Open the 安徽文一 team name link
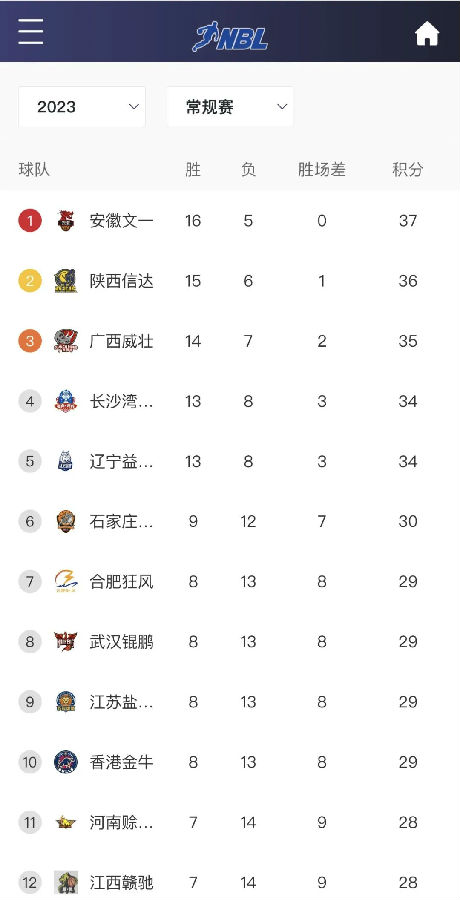460x900 pixels. [121, 220]
